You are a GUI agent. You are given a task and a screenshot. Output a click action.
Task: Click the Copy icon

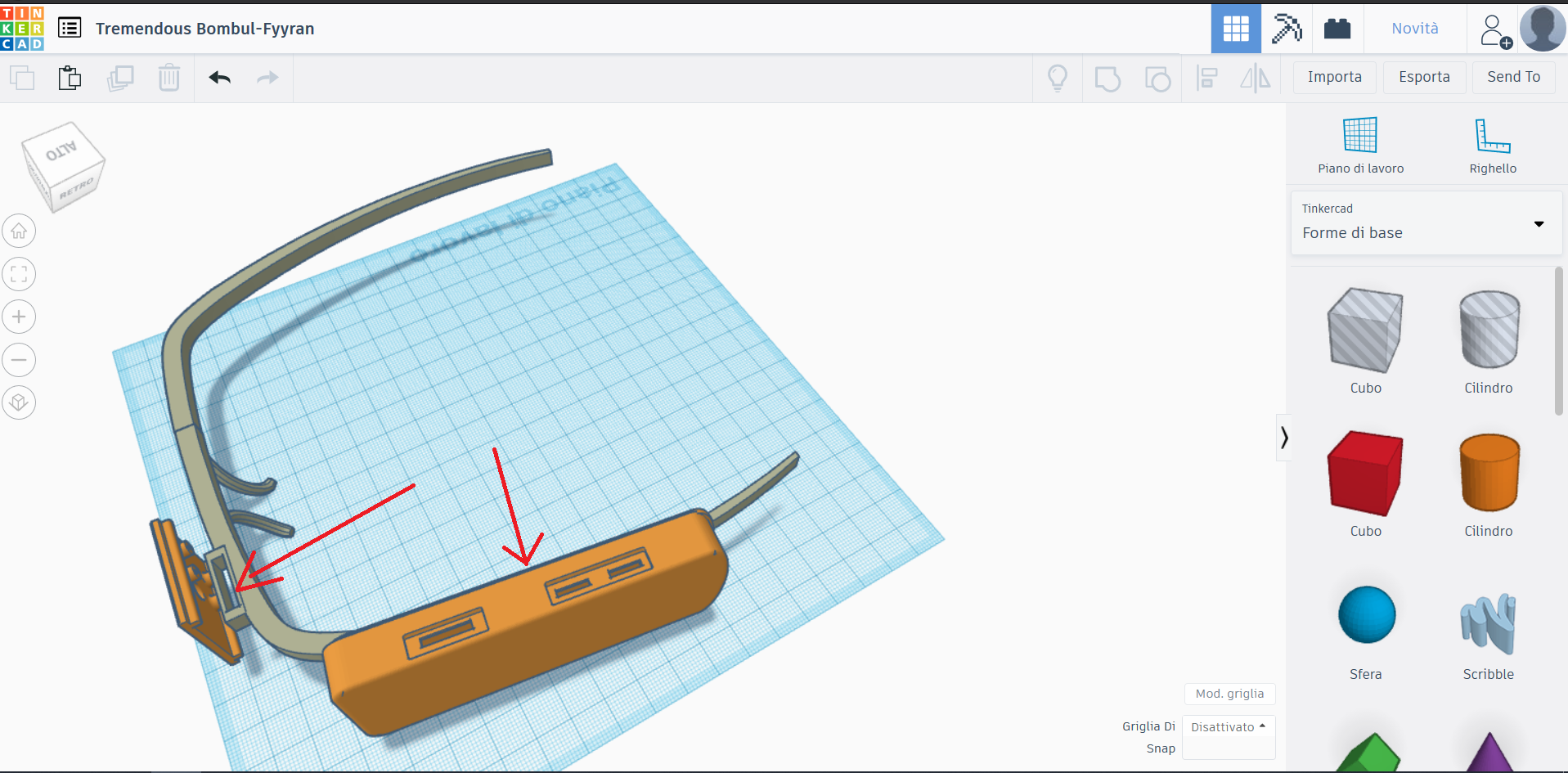point(22,79)
